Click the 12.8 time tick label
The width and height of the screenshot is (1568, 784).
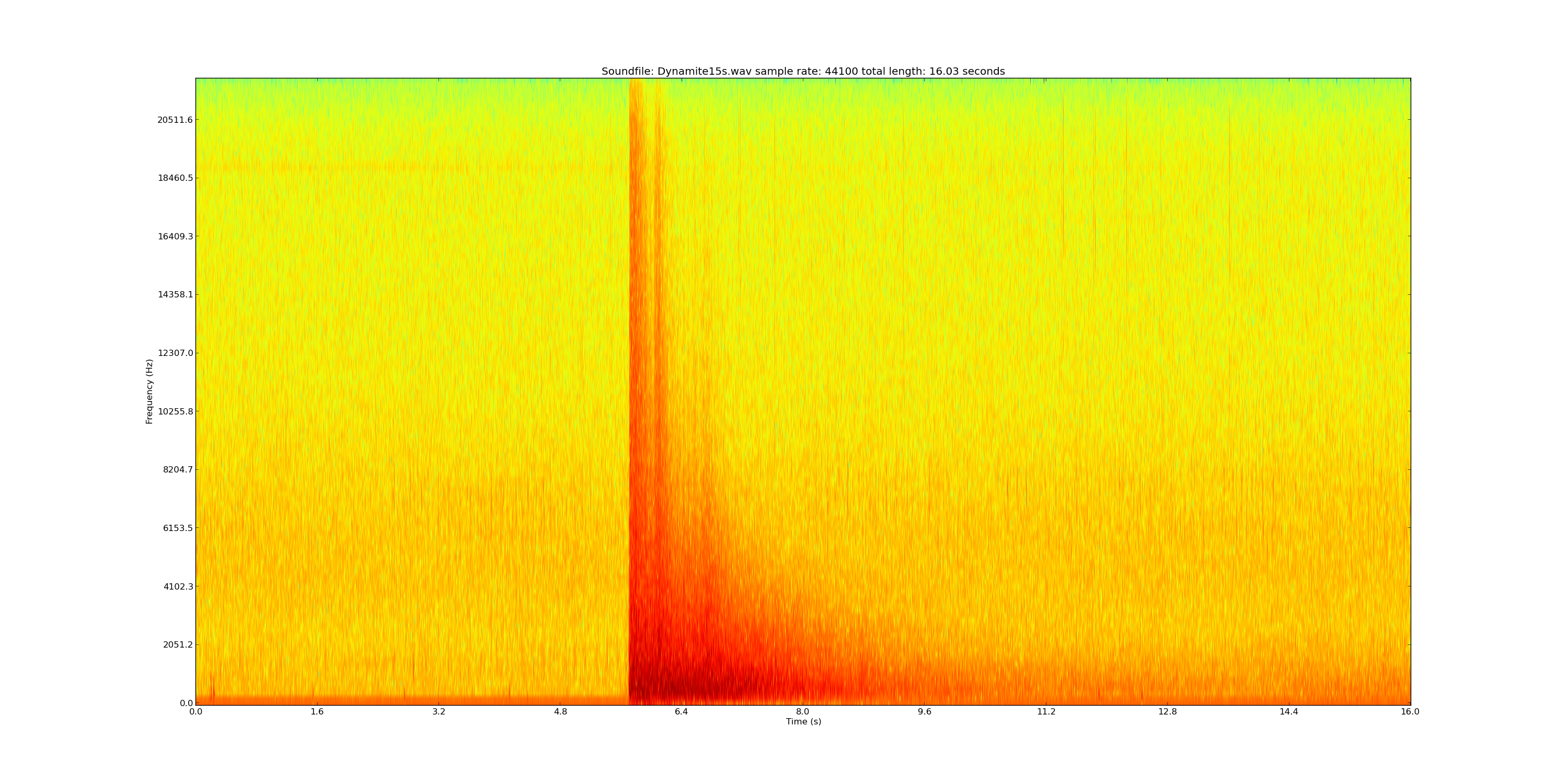click(1167, 711)
